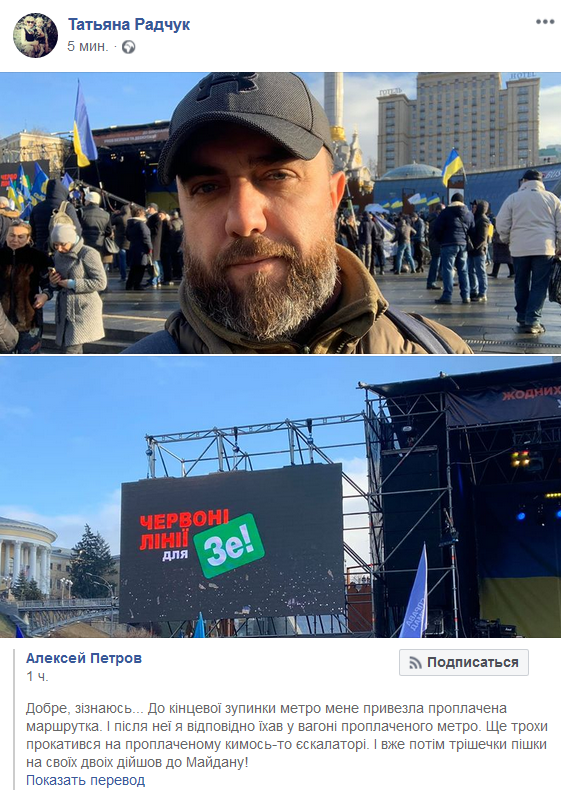Select the Показать перевод link
The width and height of the screenshot is (561, 796).
[85, 780]
